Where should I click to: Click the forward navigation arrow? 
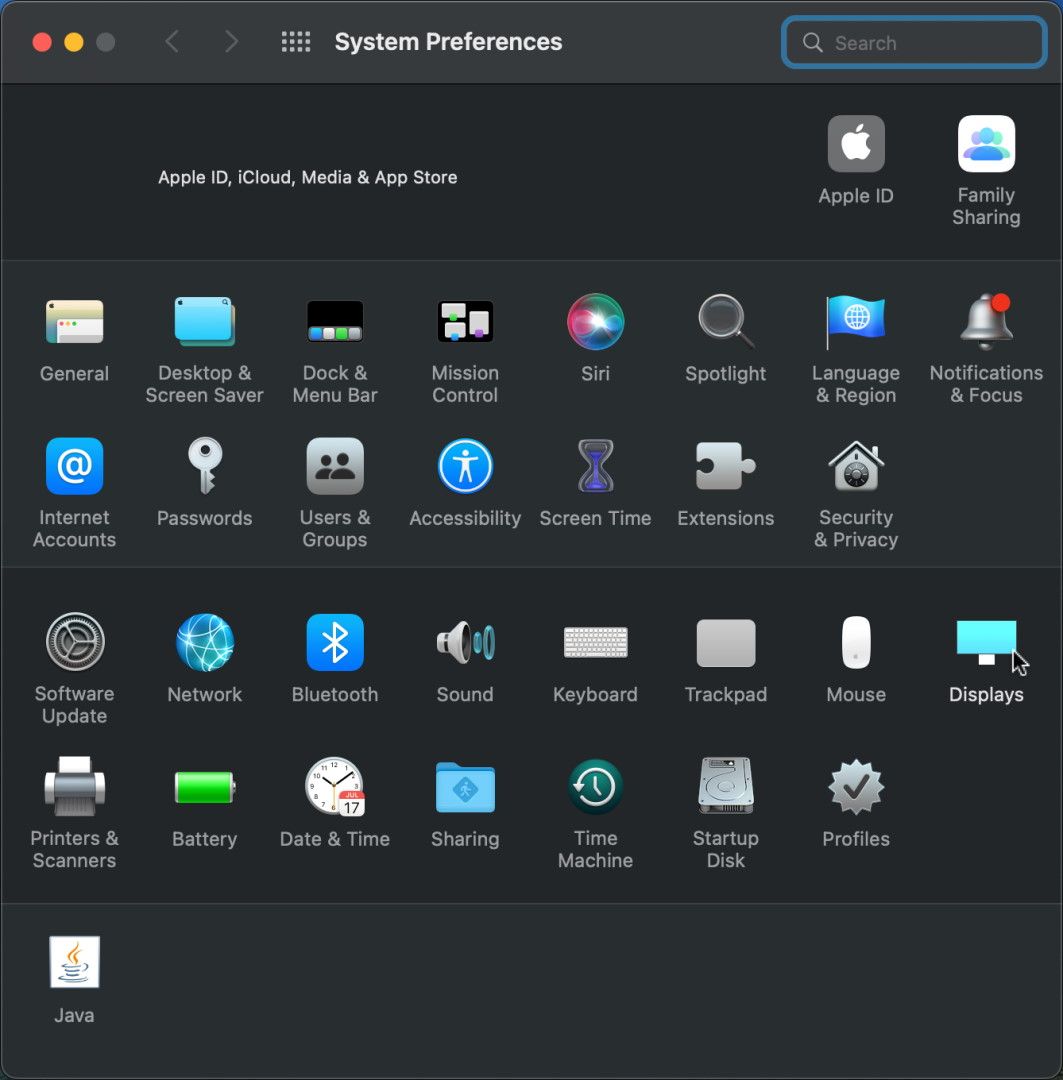click(231, 41)
